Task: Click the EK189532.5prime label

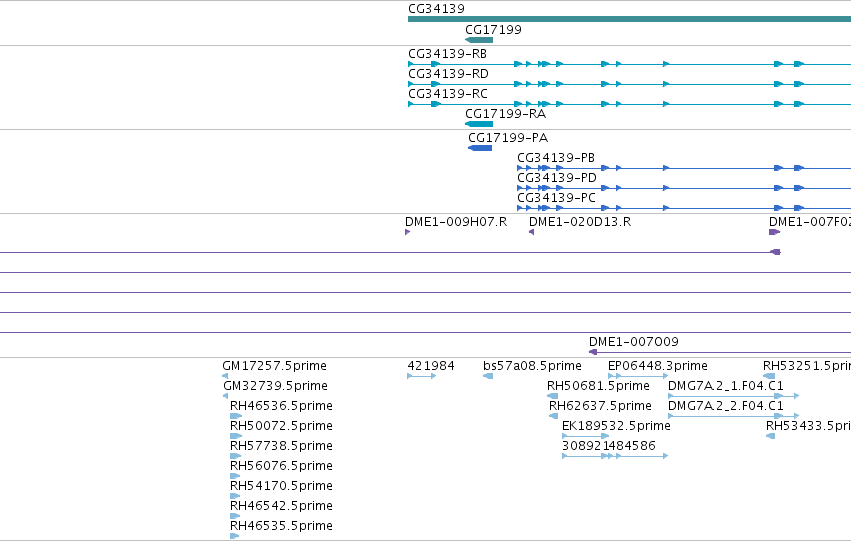Action: 616,427
